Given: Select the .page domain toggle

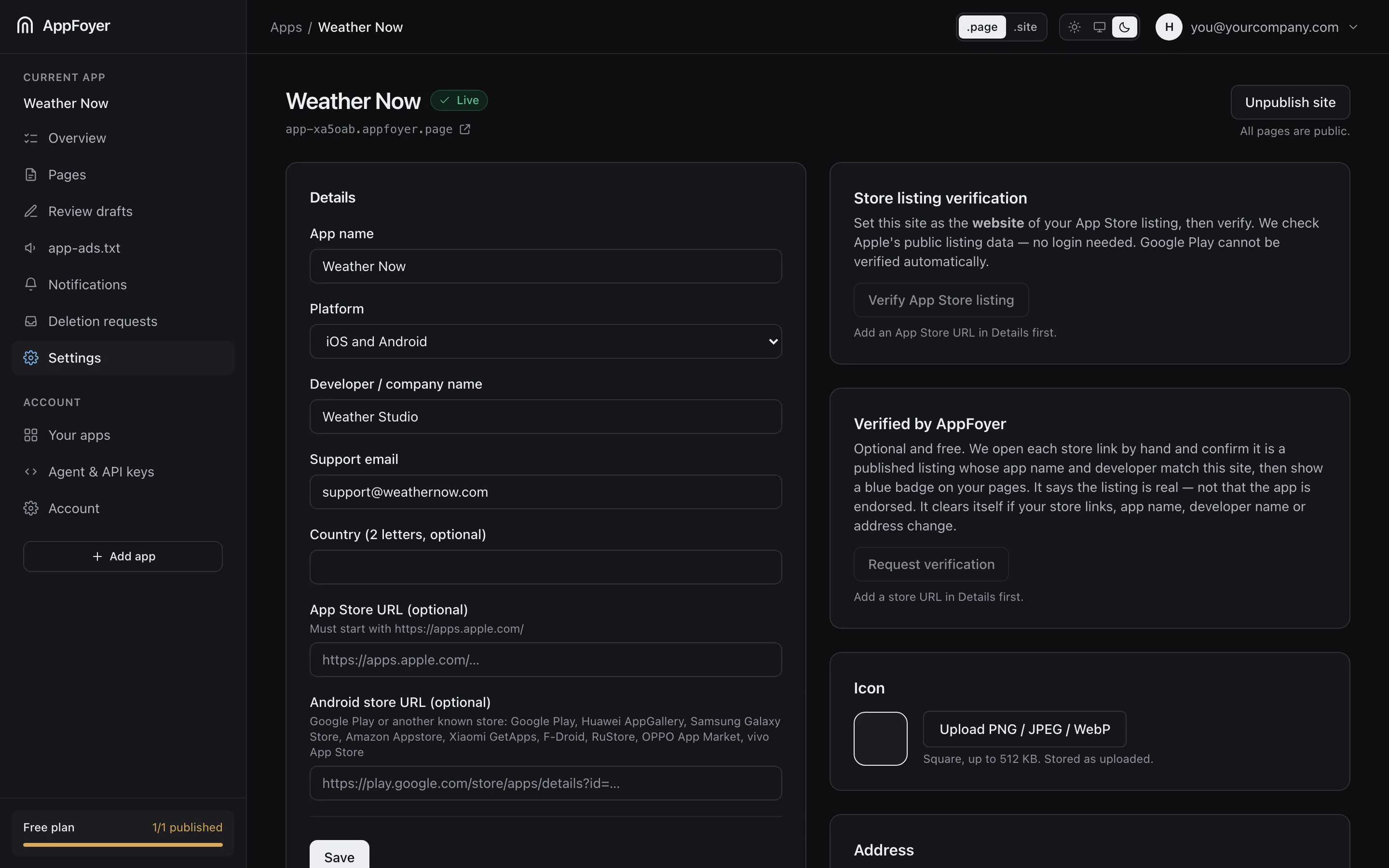Looking at the screenshot, I should (x=982, y=27).
